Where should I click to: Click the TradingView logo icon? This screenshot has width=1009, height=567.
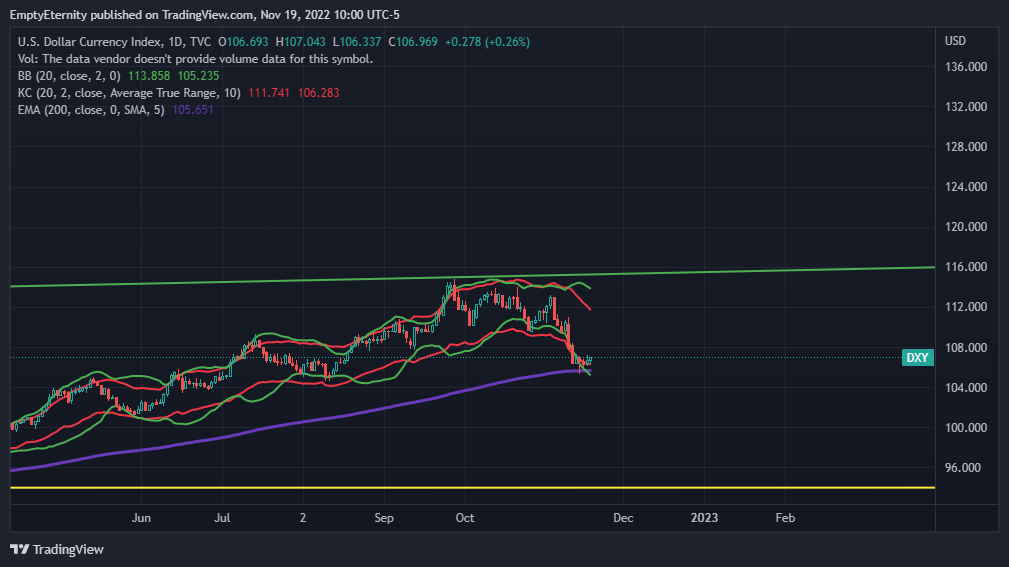(x=19, y=549)
